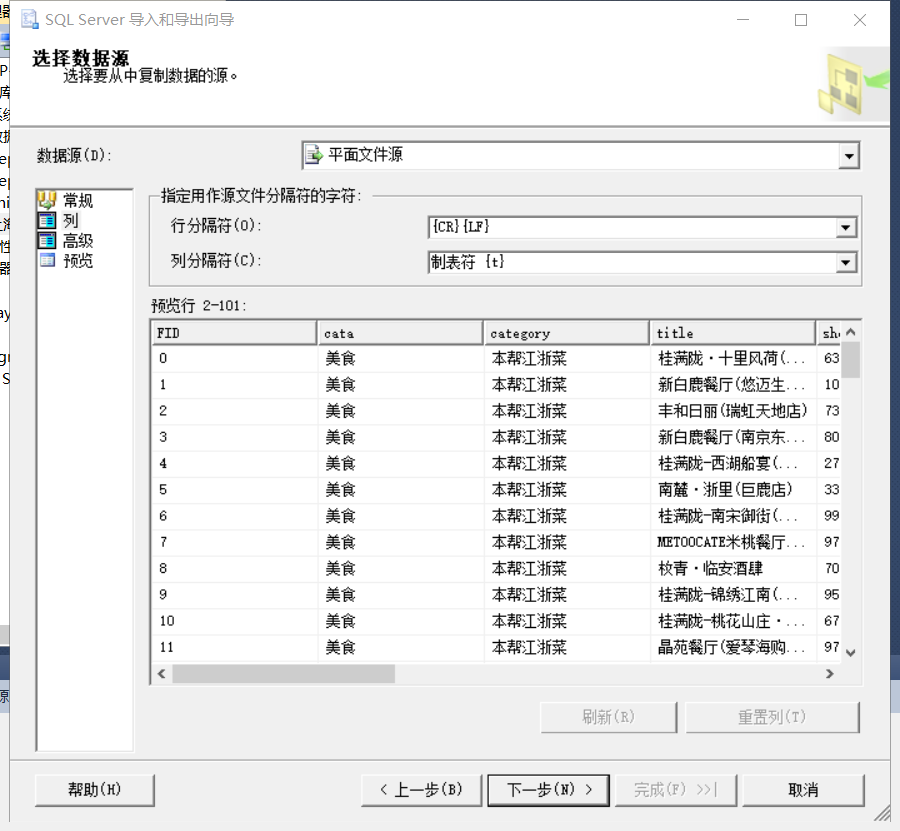Open the 高级 page icon

pos(47,240)
